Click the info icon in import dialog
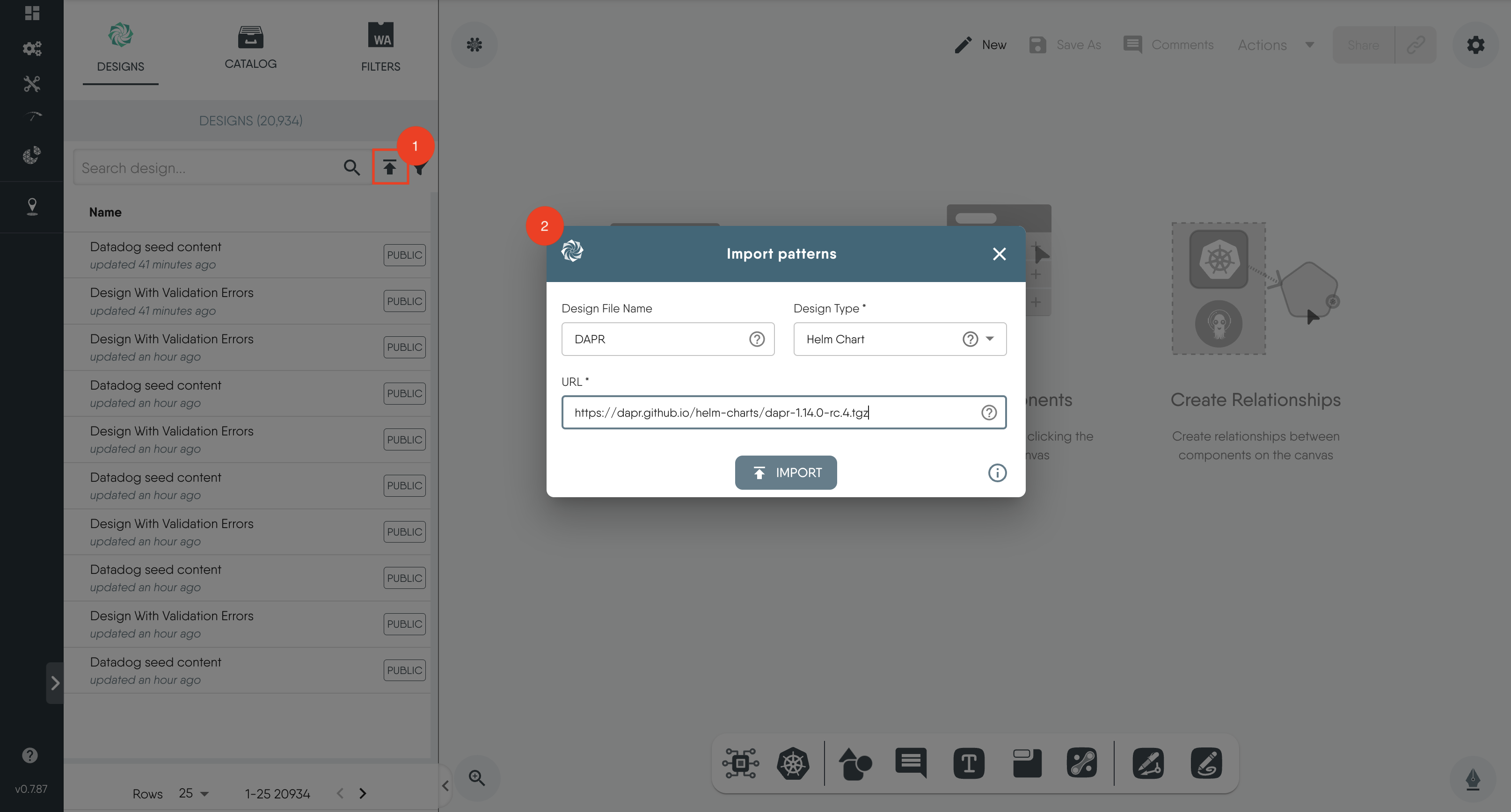Screen dimensions: 1511x812 997,472
